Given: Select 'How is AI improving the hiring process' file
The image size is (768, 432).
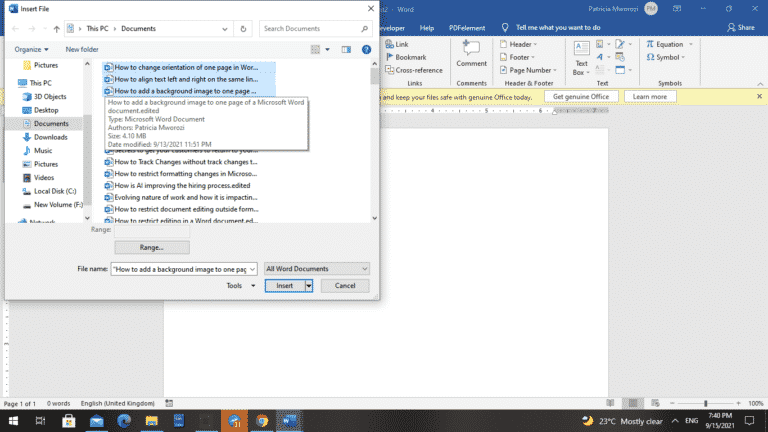Looking at the screenshot, I should point(182,186).
